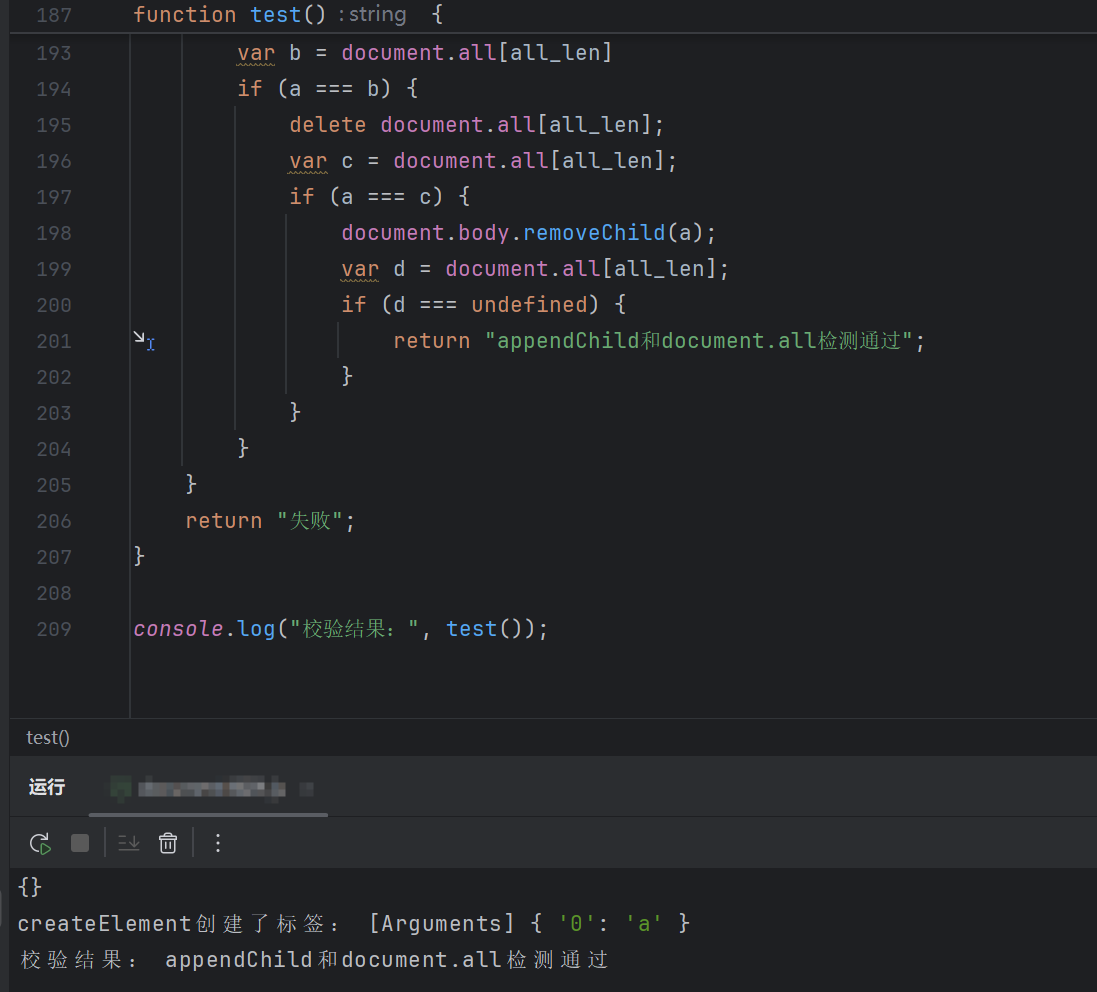
Task: Stop the running process
Action: 80,843
